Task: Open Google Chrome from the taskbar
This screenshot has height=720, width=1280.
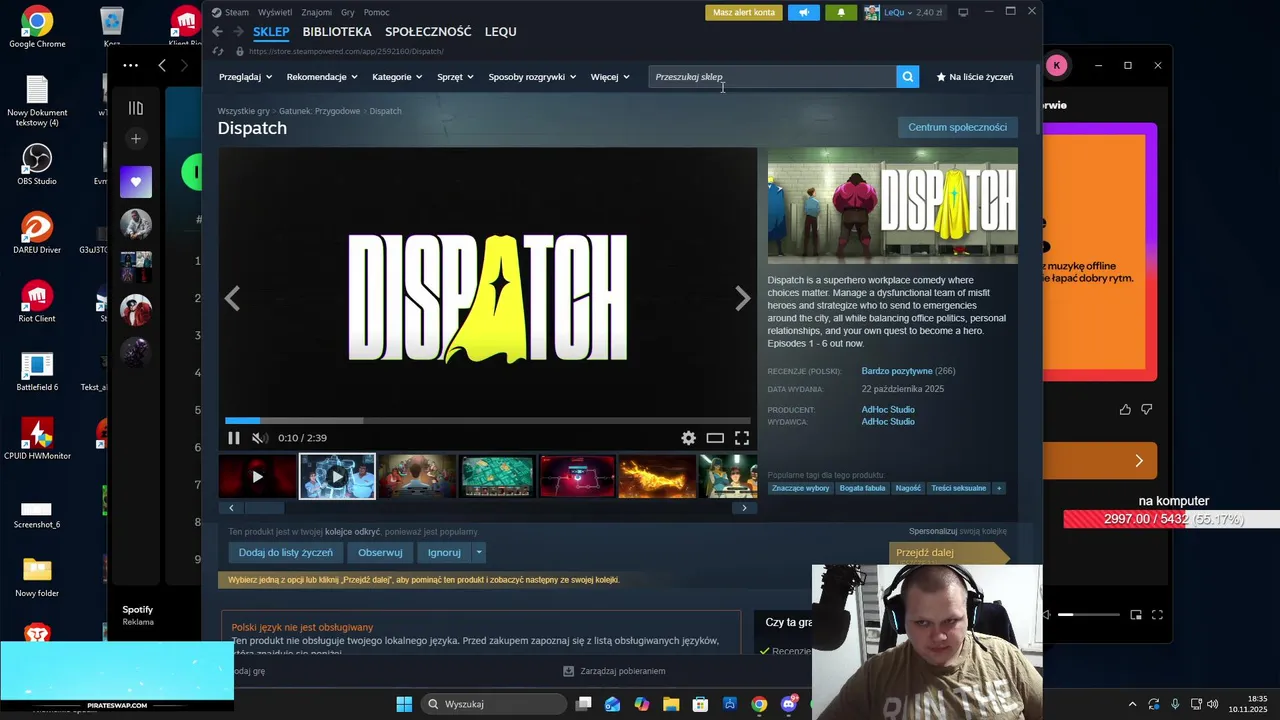Action: (759, 704)
